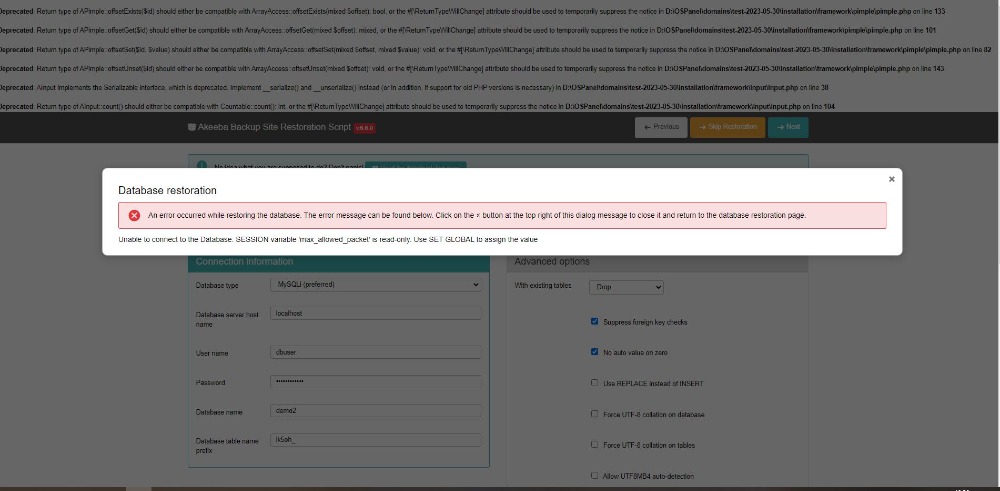Disable No auto value on zero
The image size is (1000, 491).
[x=595, y=352]
